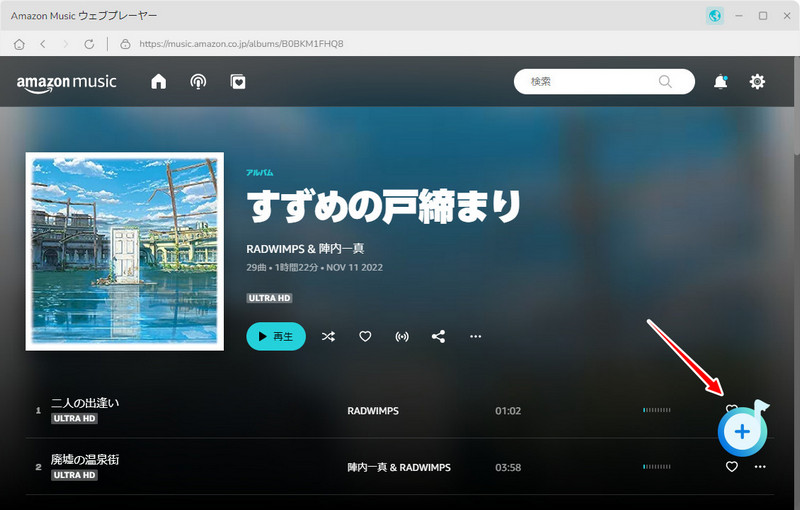Like the album with heart icon
The image size is (800, 510).
coord(365,337)
